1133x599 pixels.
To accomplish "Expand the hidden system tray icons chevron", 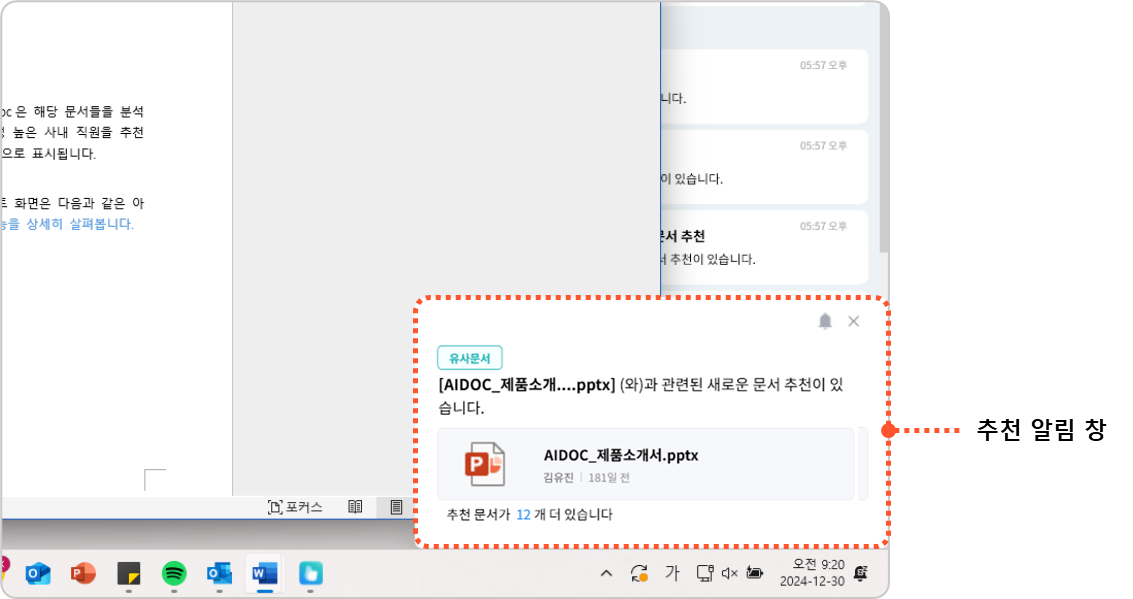I will coord(606,573).
